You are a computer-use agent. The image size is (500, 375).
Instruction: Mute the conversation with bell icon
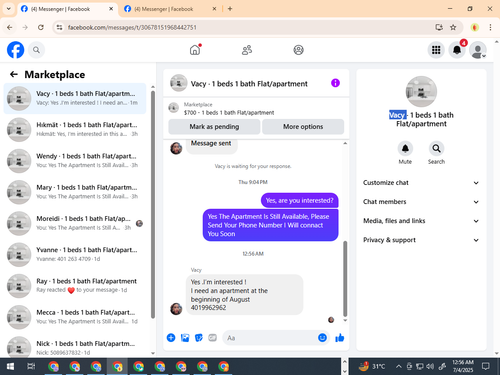pos(405,148)
